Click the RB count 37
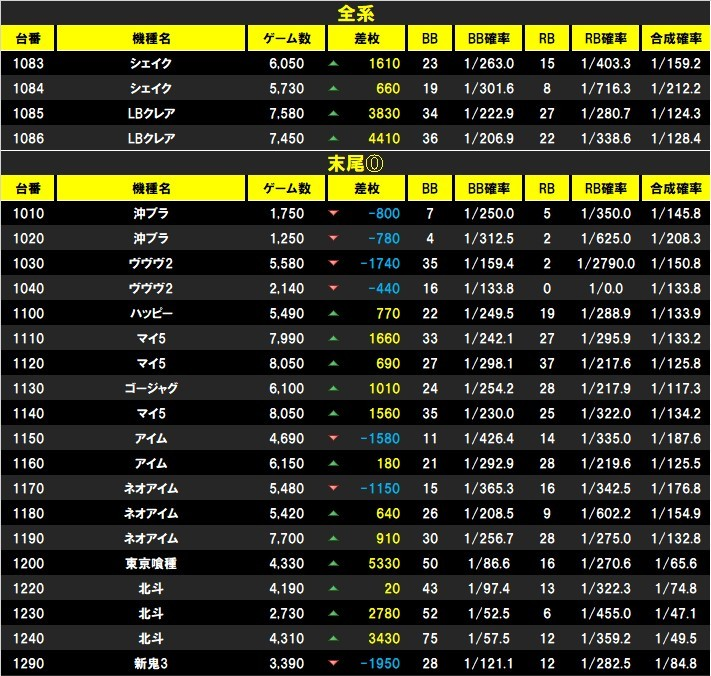Image resolution: width=711 pixels, height=676 pixels. 547,363
